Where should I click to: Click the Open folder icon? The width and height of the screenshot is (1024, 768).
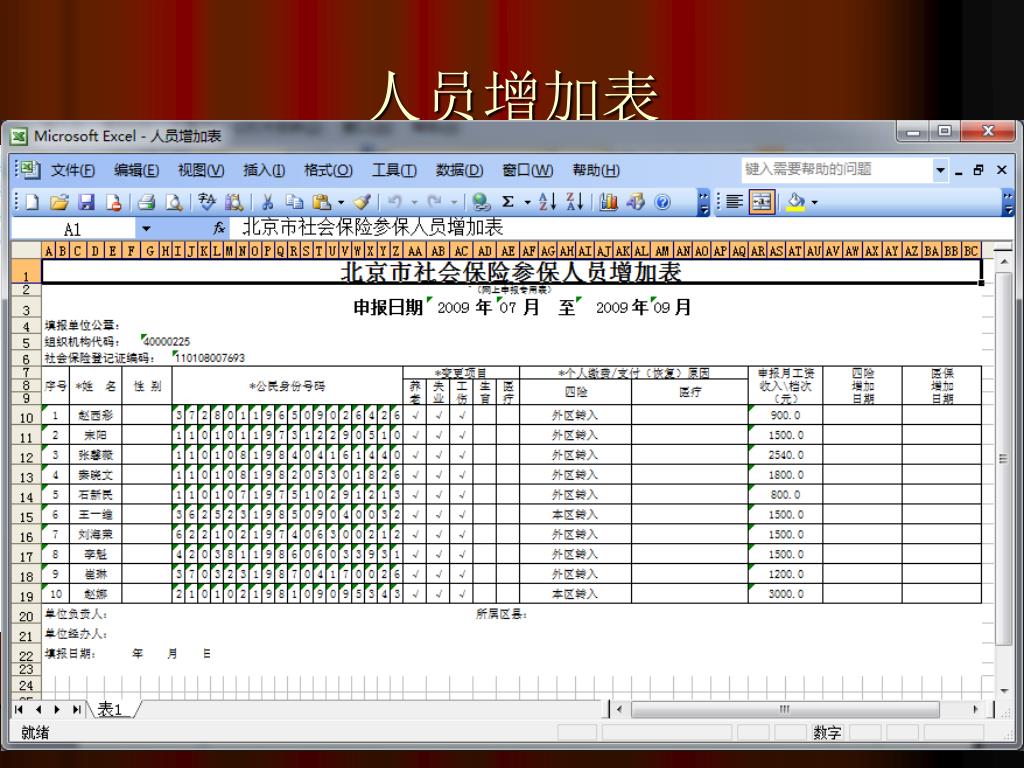[x=59, y=202]
